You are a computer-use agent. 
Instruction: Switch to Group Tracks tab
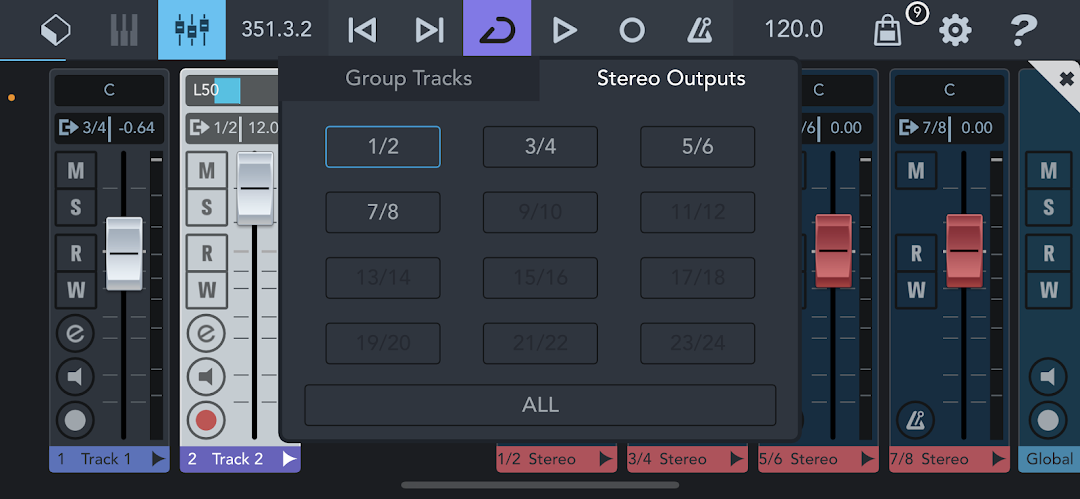point(408,78)
